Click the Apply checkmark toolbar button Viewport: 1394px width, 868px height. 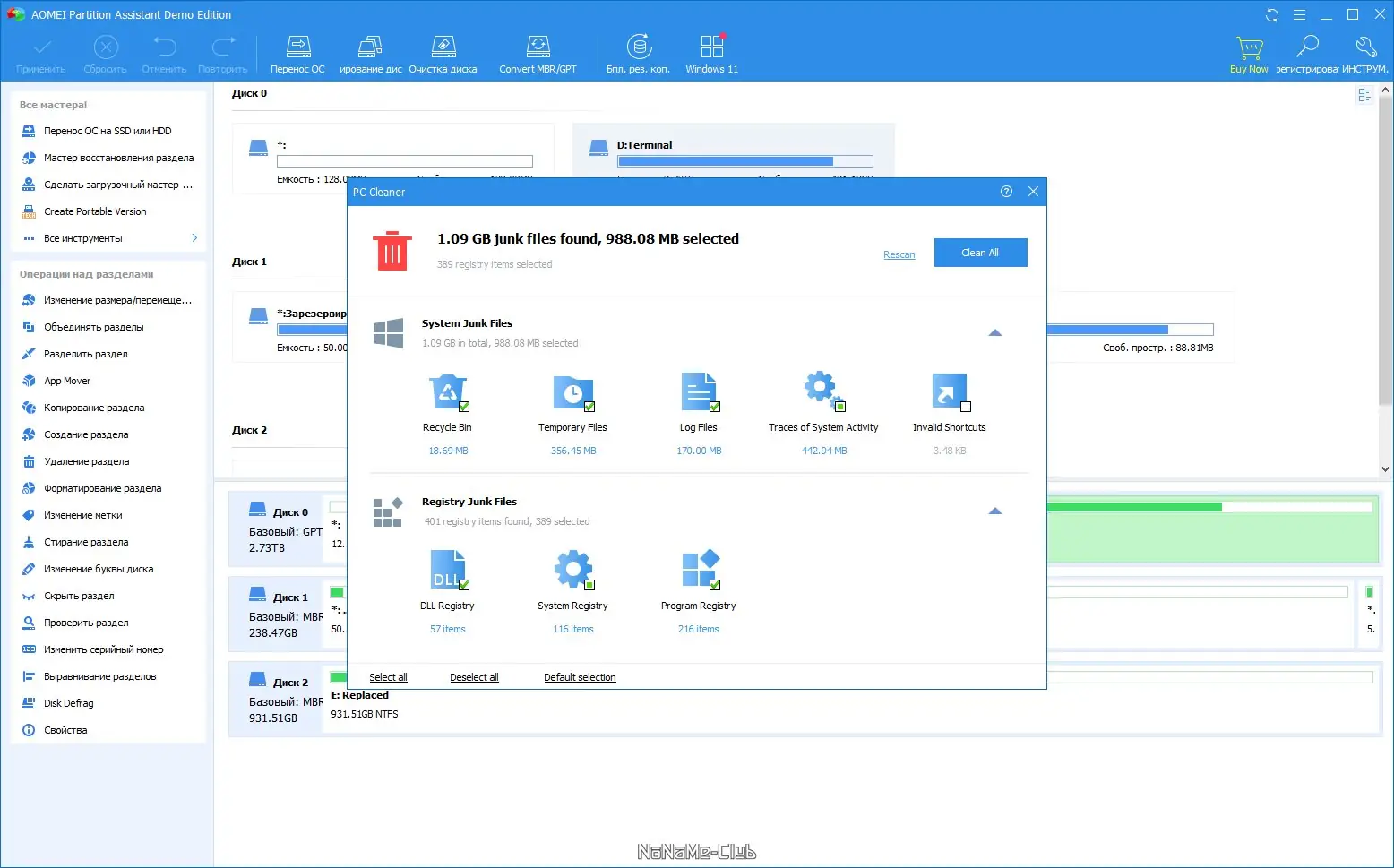pyautogui.click(x=41, y=55)
